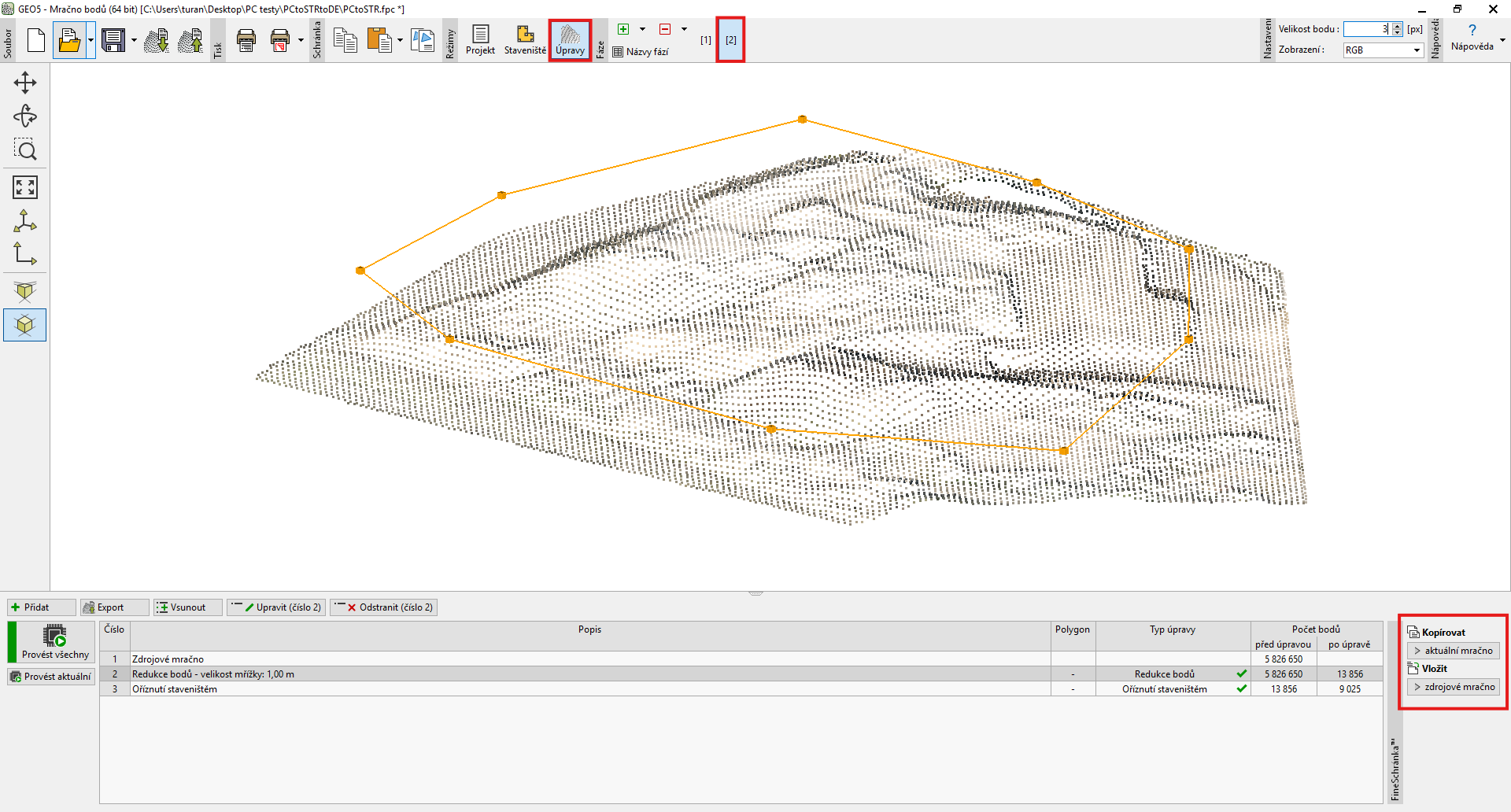
Task: Open the Projekt mode
Action: [x=480, y=40]
